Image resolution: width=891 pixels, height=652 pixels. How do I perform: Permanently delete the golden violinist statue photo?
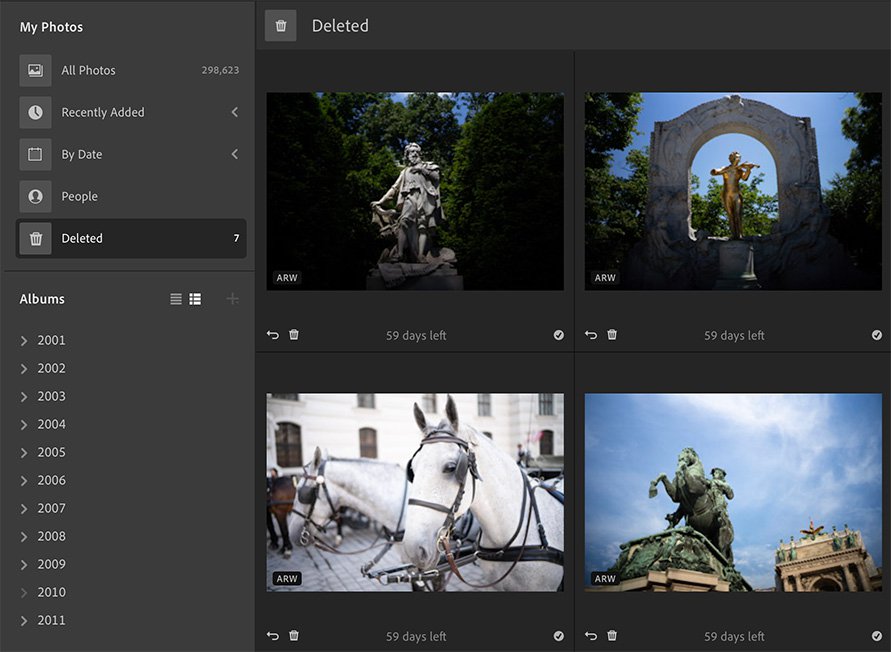[612, 335]
